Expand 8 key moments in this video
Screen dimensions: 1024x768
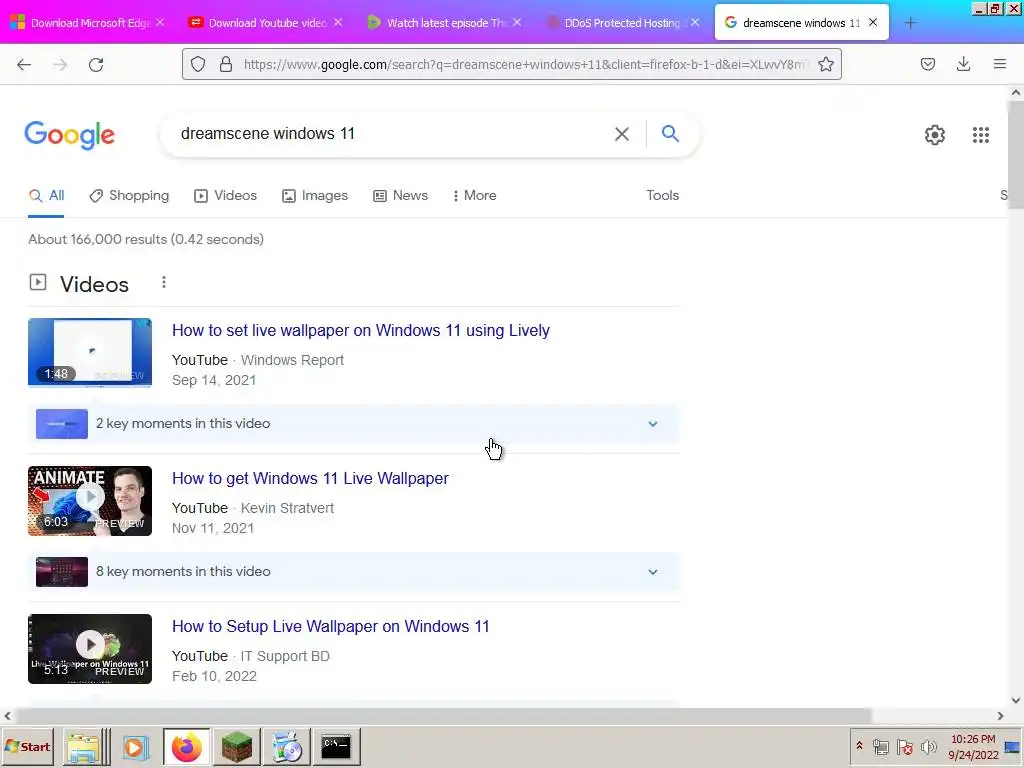353,571
